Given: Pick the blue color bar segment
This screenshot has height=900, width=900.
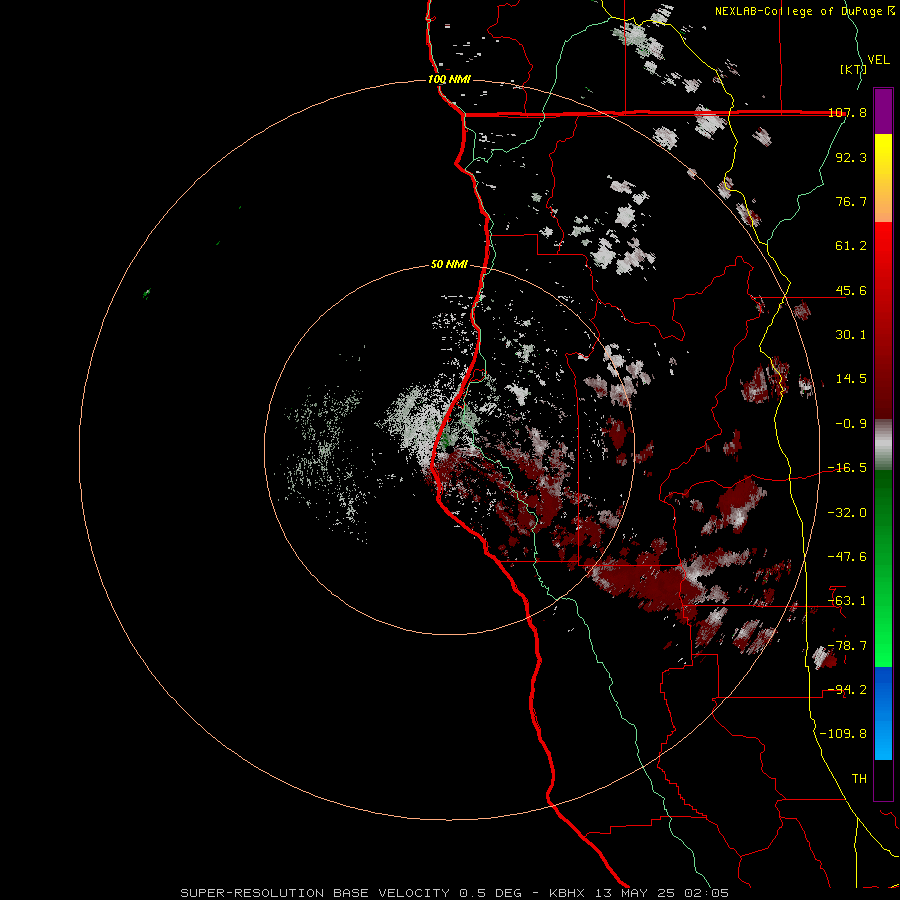Looking at the screenshot, I should pos(883,713).
